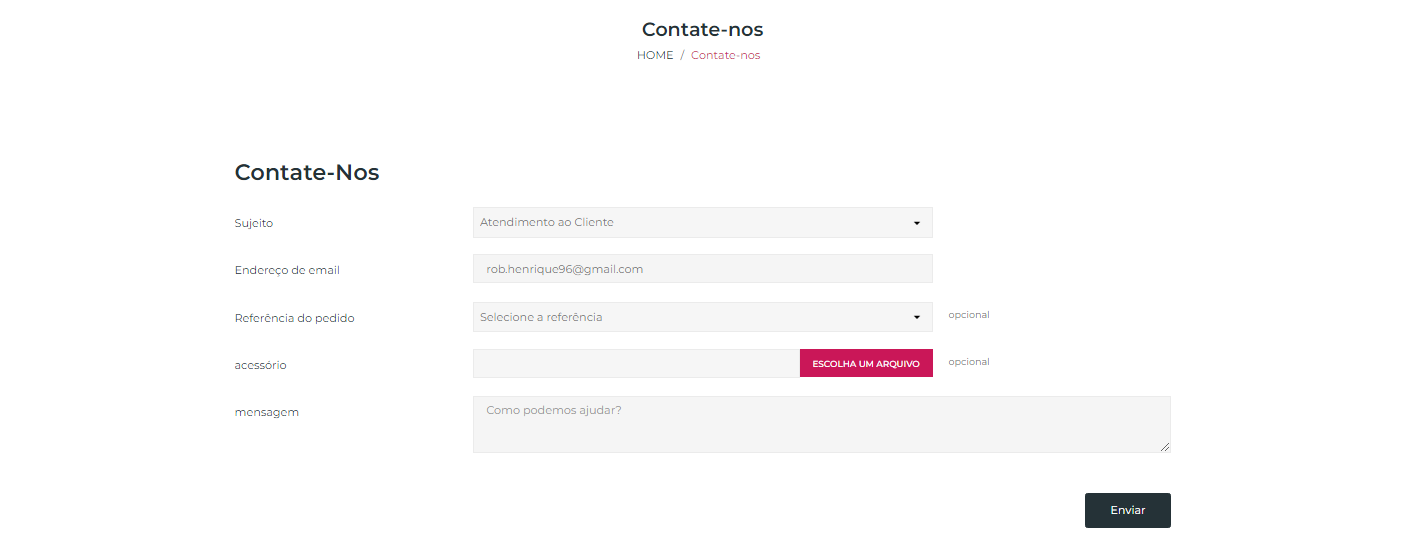Click the mensagem field label
The width and height of the screenshot is (1409, 557).
point(266,412)
